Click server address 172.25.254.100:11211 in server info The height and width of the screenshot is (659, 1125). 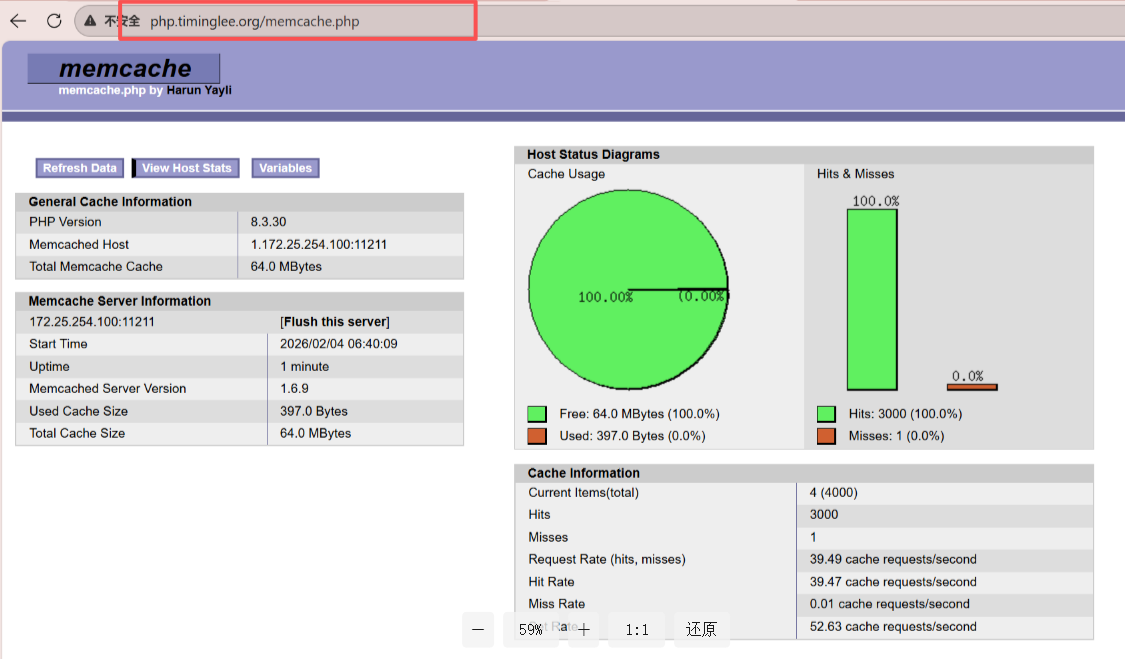coord(92,322)
